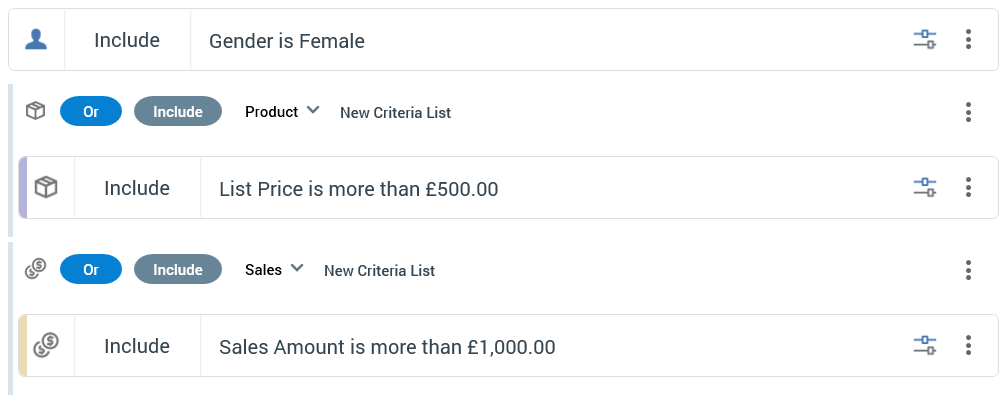Toggle the Include pill on the Product list

pos(177,112)
